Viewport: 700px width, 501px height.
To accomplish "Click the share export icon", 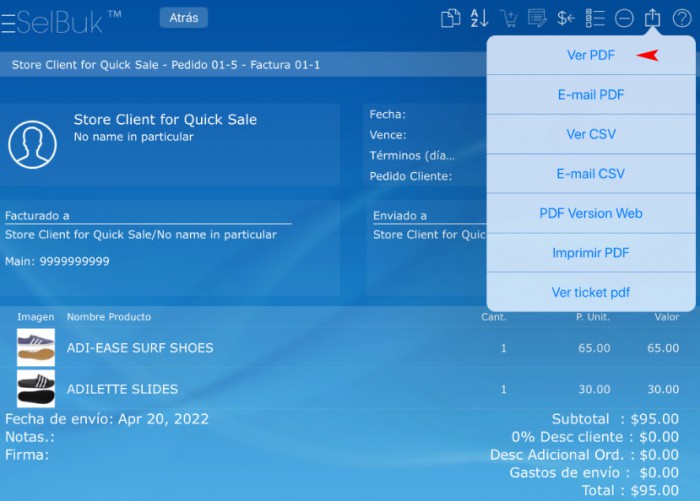I will pyautogui.click(x=653, y=18).
